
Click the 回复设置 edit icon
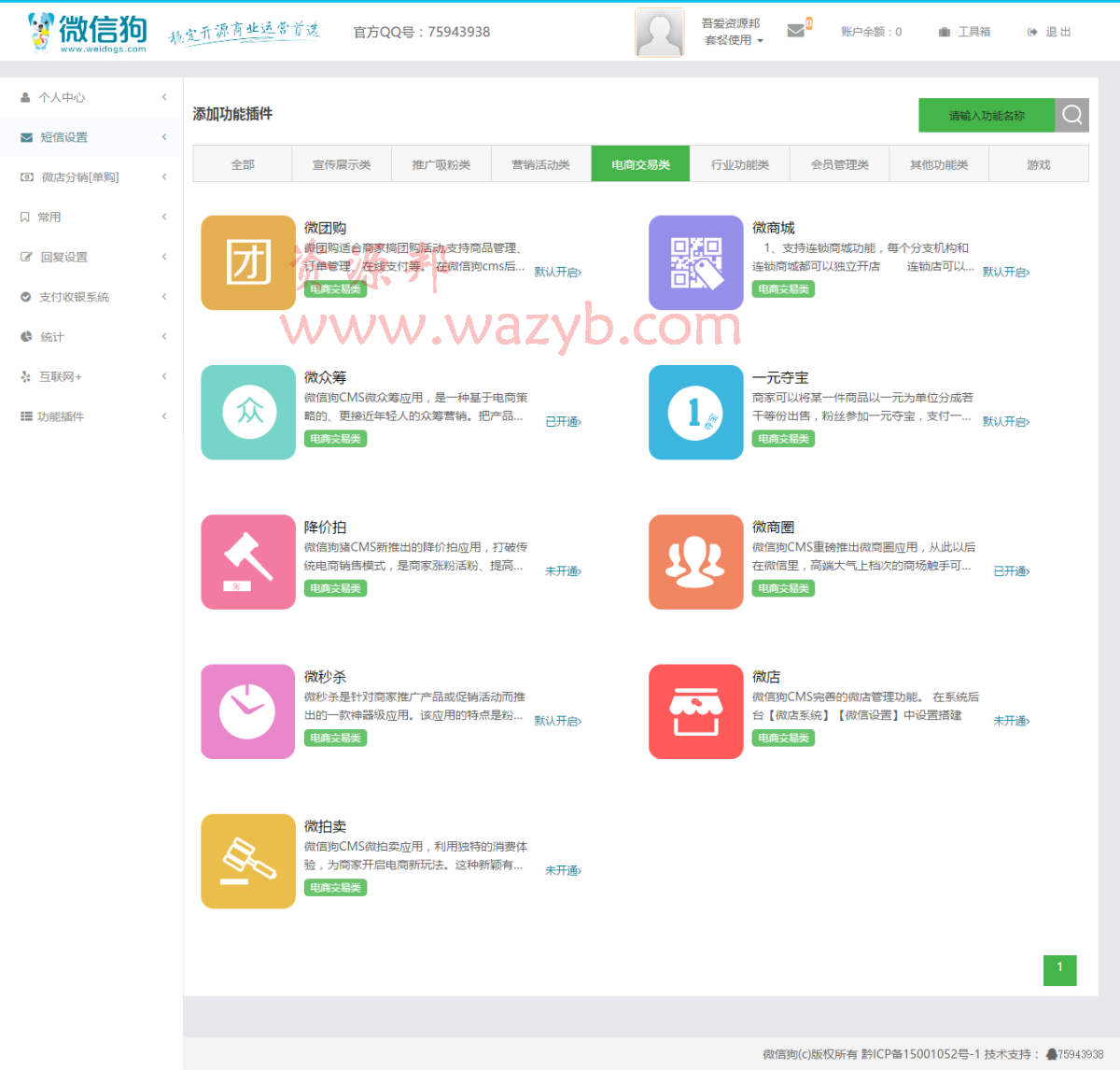[26, 257]
